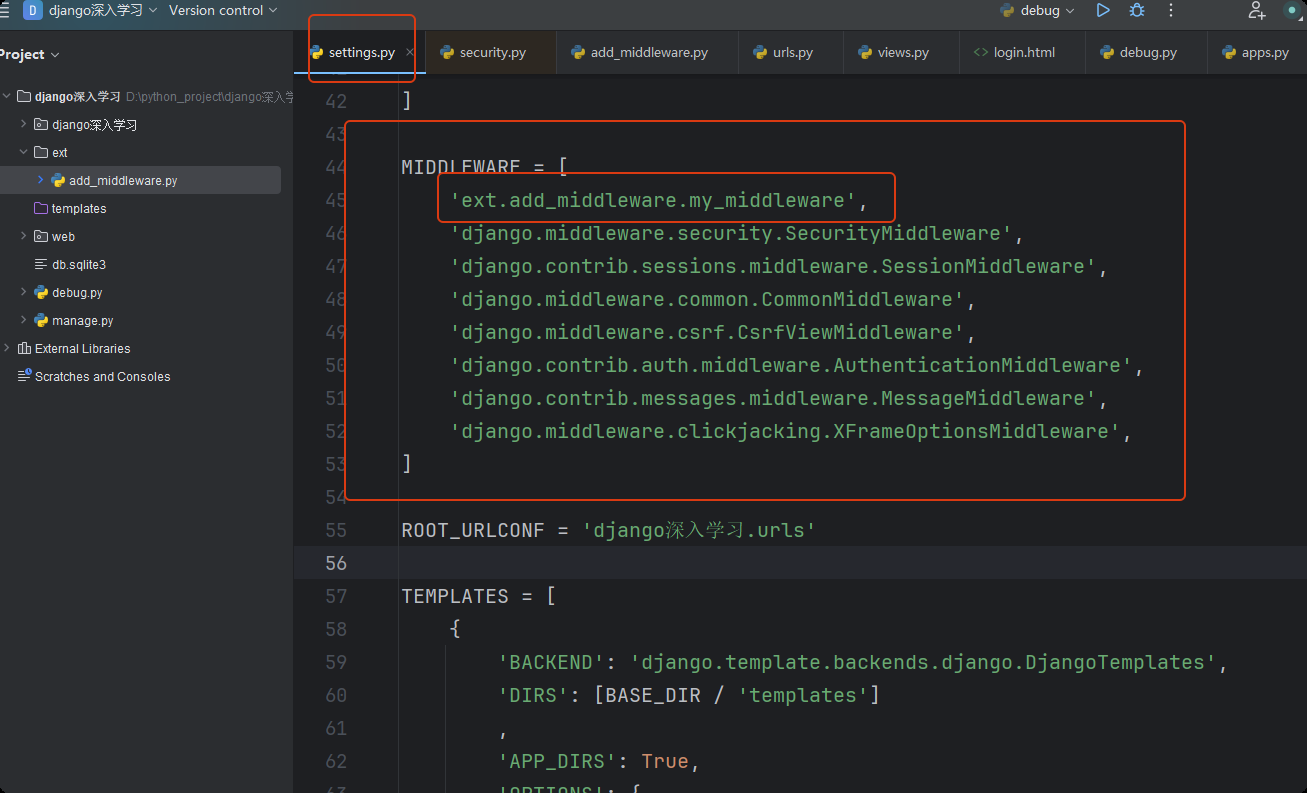Image resolution: width=1307 pixels, height=793 pixels.
Task: Switch to the views.py tab
Action: tap(903, 52)
